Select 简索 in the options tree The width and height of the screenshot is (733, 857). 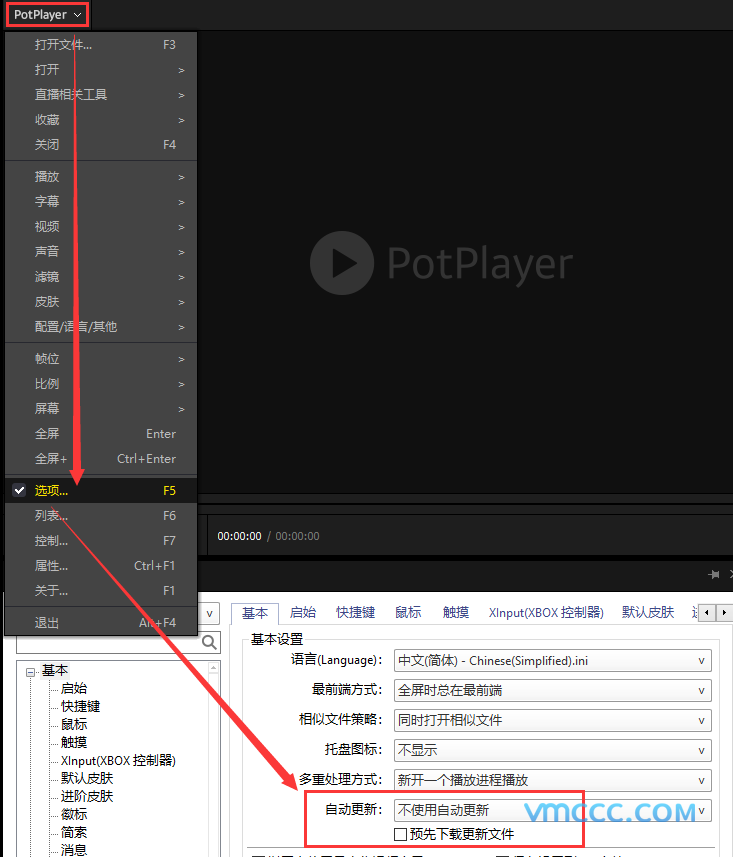(74, 832)
